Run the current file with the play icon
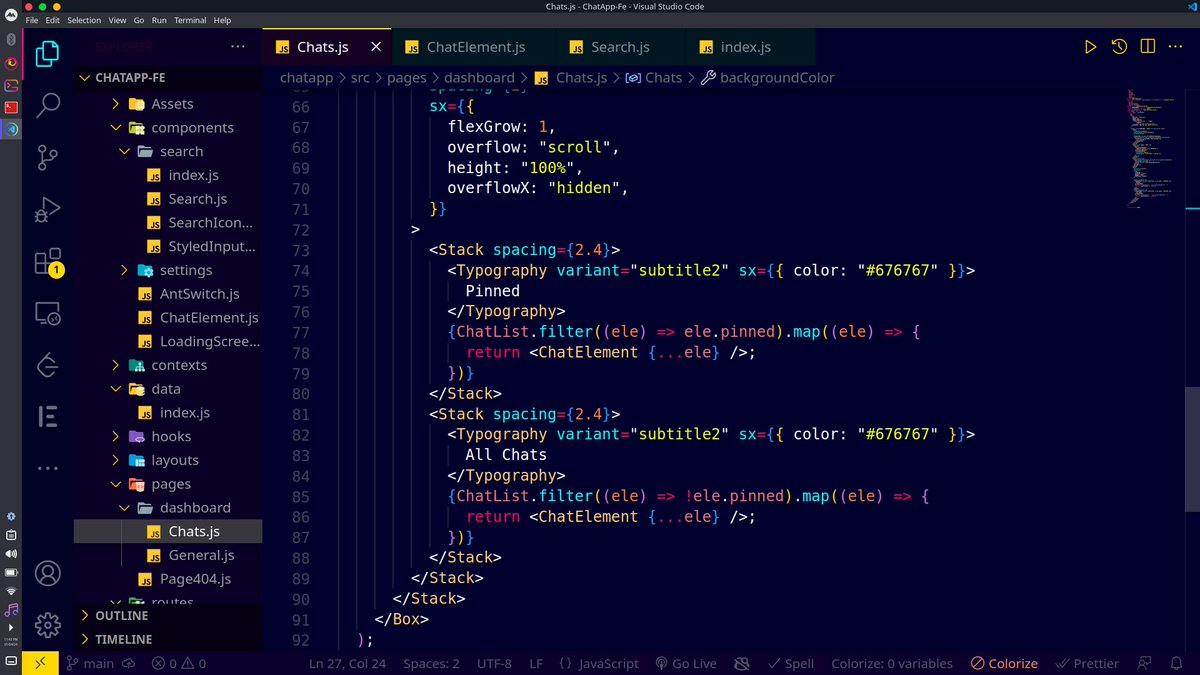The width and height of the screenshot is (1200, 675). point(1090,46)
